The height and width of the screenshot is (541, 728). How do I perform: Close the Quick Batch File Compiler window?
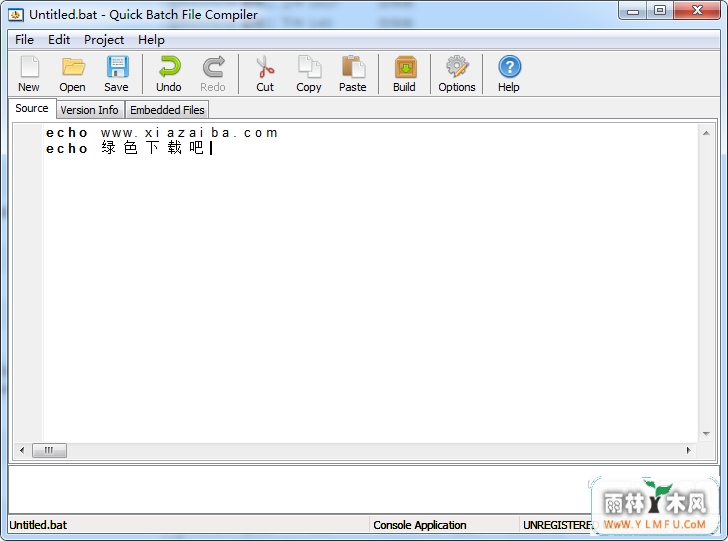[697, 11]
